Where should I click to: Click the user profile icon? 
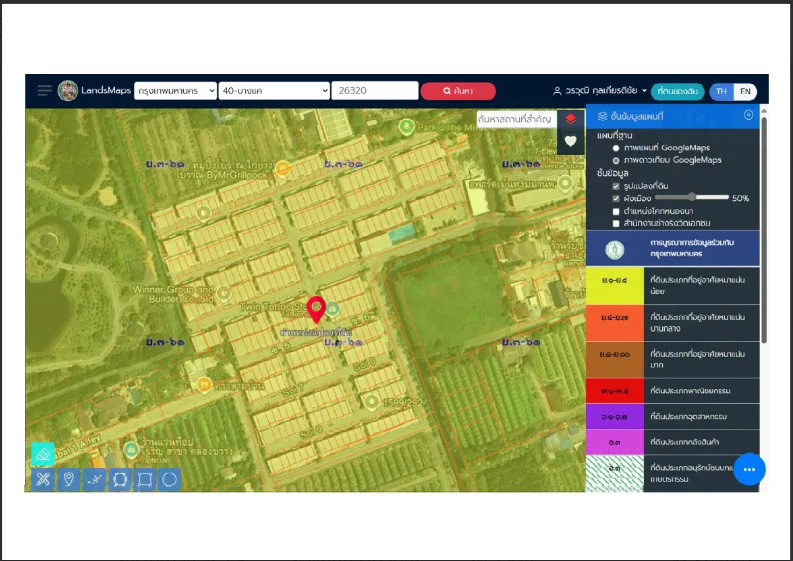[557, 91]
